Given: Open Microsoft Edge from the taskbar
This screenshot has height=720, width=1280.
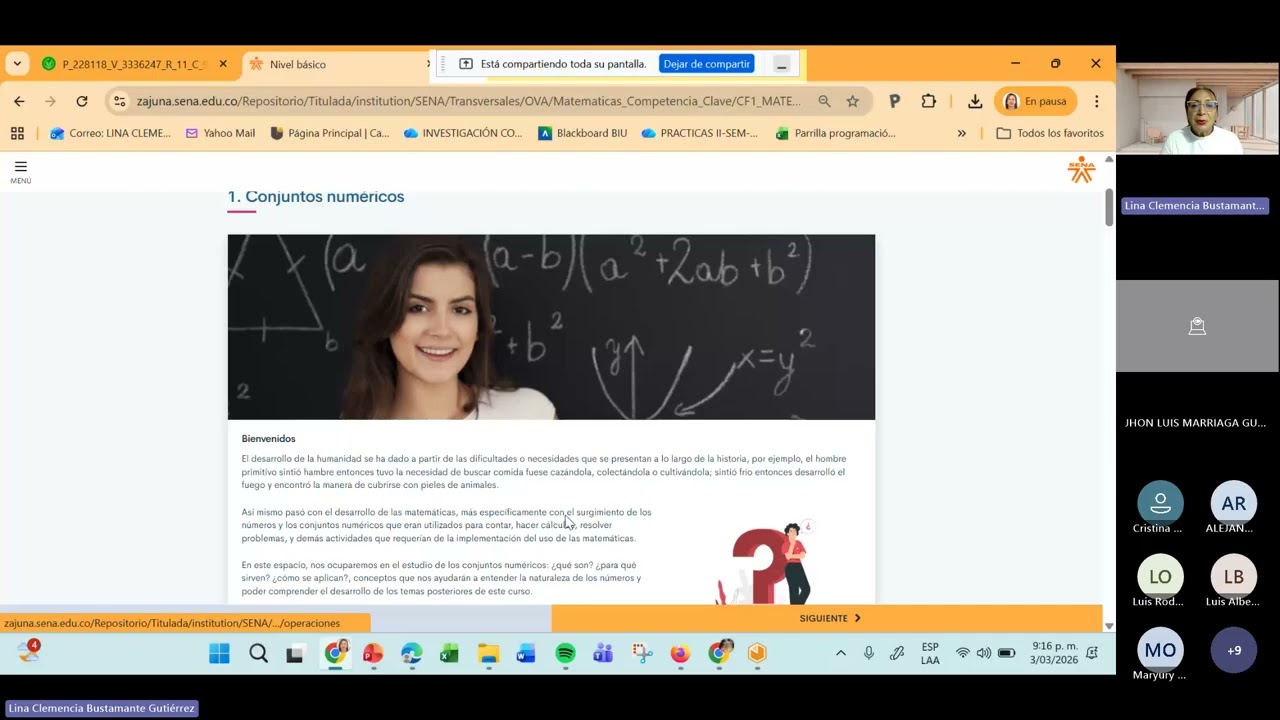Looking at the screenshot, I should [411, 654].
